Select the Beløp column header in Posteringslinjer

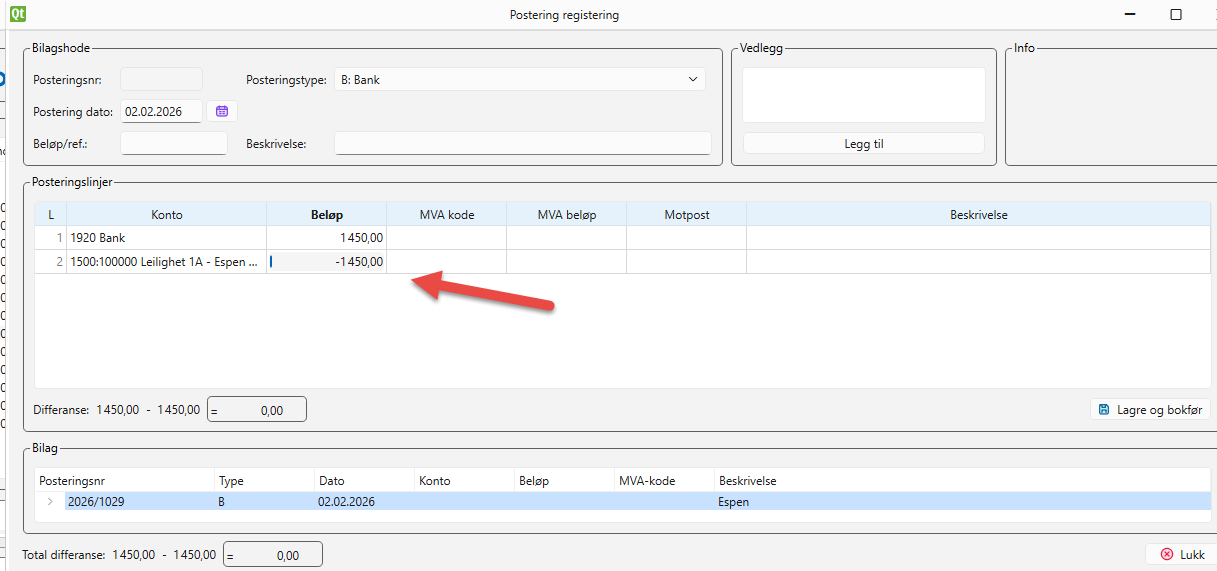point(327,214)
